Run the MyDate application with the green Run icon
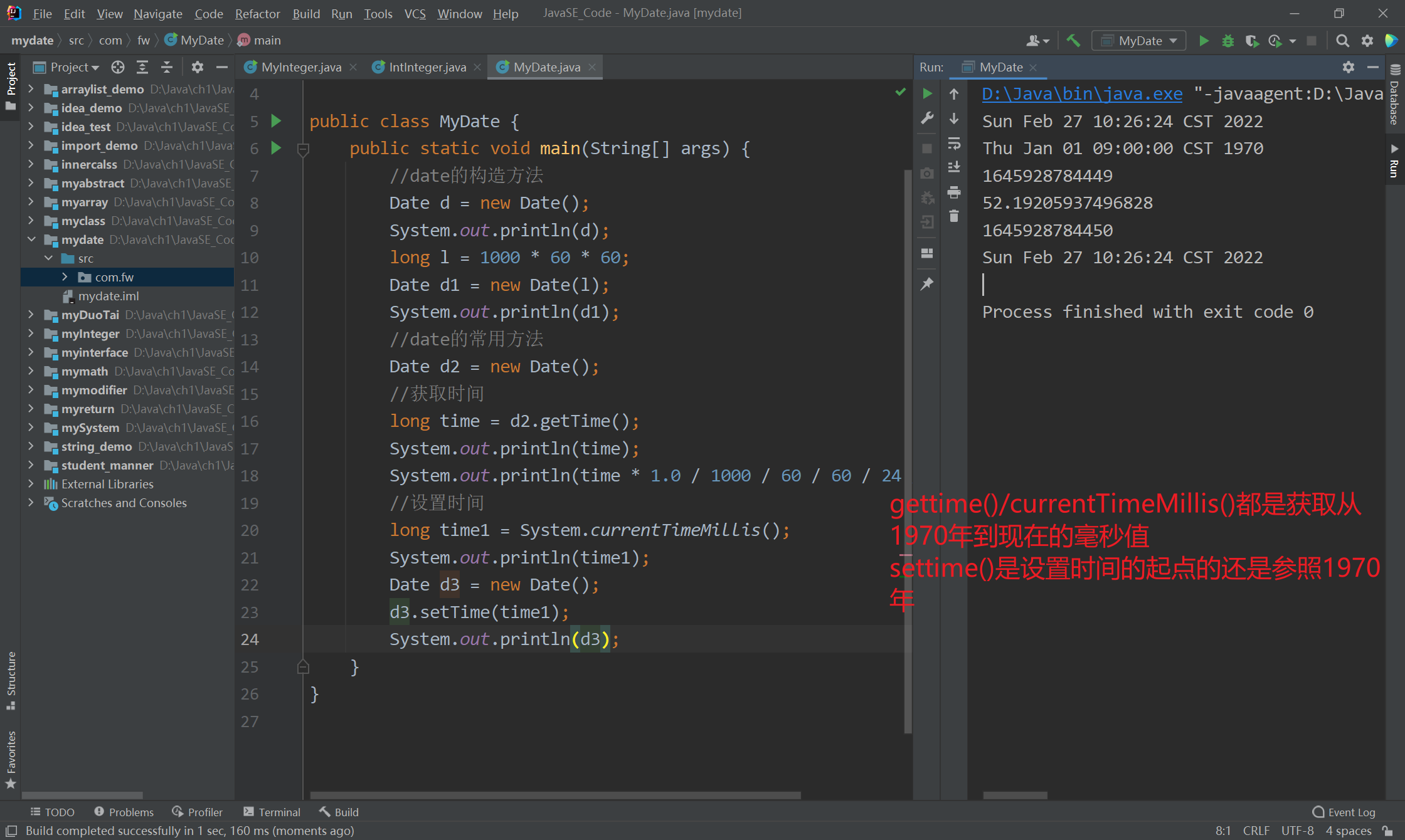This screenshot has height=840, width=1405. [x=1203, y=40]
